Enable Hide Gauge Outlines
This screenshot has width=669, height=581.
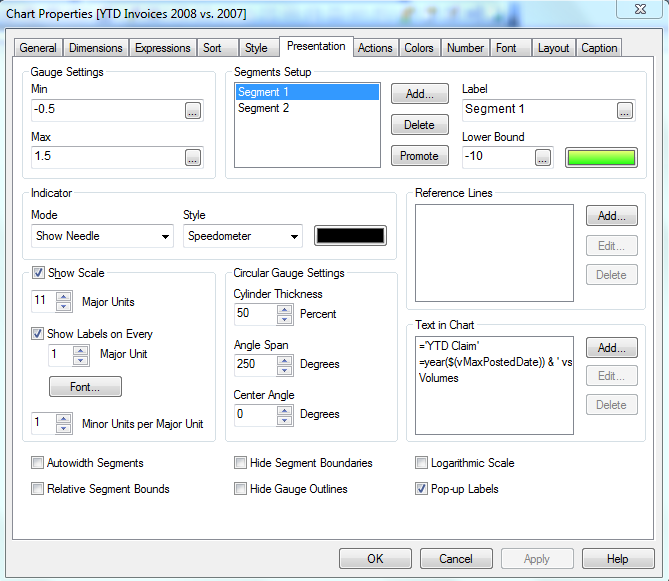click(x=240, y=489)
